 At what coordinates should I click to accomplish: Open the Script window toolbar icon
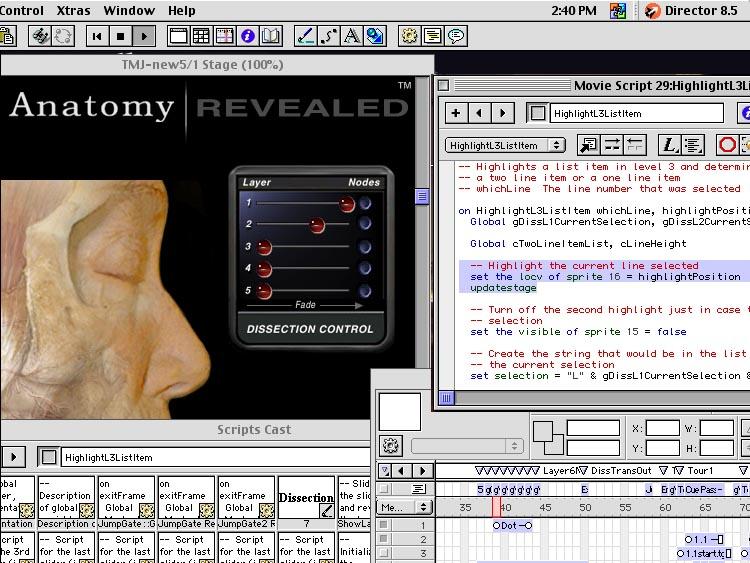tap(432, 36)
